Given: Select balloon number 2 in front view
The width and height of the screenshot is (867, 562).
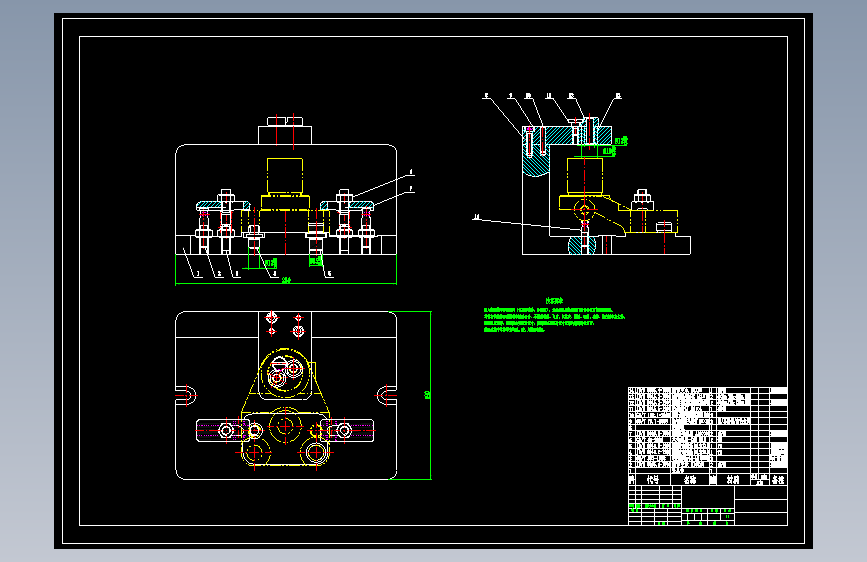Looking at the screenshot, I should tap(220, 274).
